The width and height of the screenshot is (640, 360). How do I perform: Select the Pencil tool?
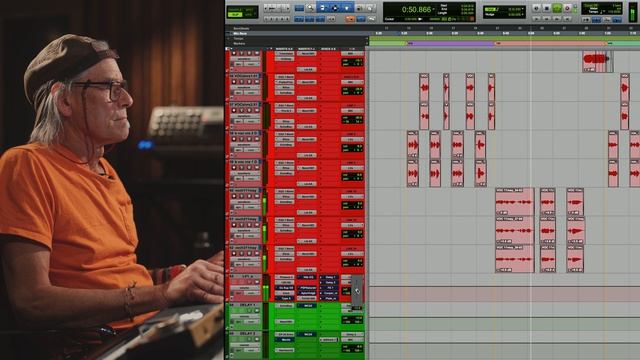tap(370, 8)
